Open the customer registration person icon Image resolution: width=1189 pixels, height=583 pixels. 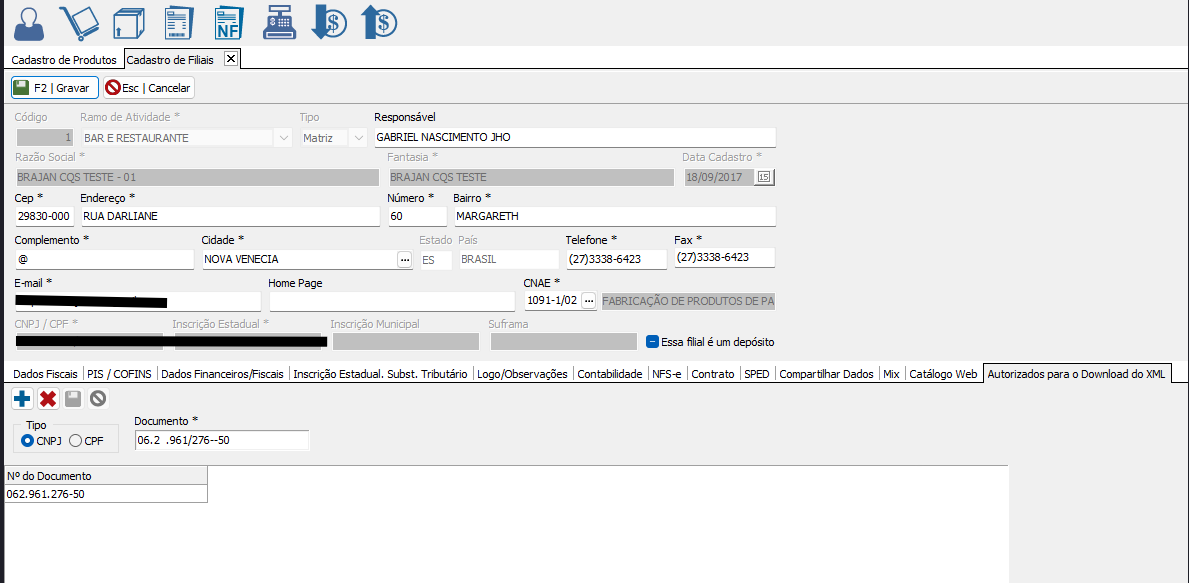[x=29, y=22]
